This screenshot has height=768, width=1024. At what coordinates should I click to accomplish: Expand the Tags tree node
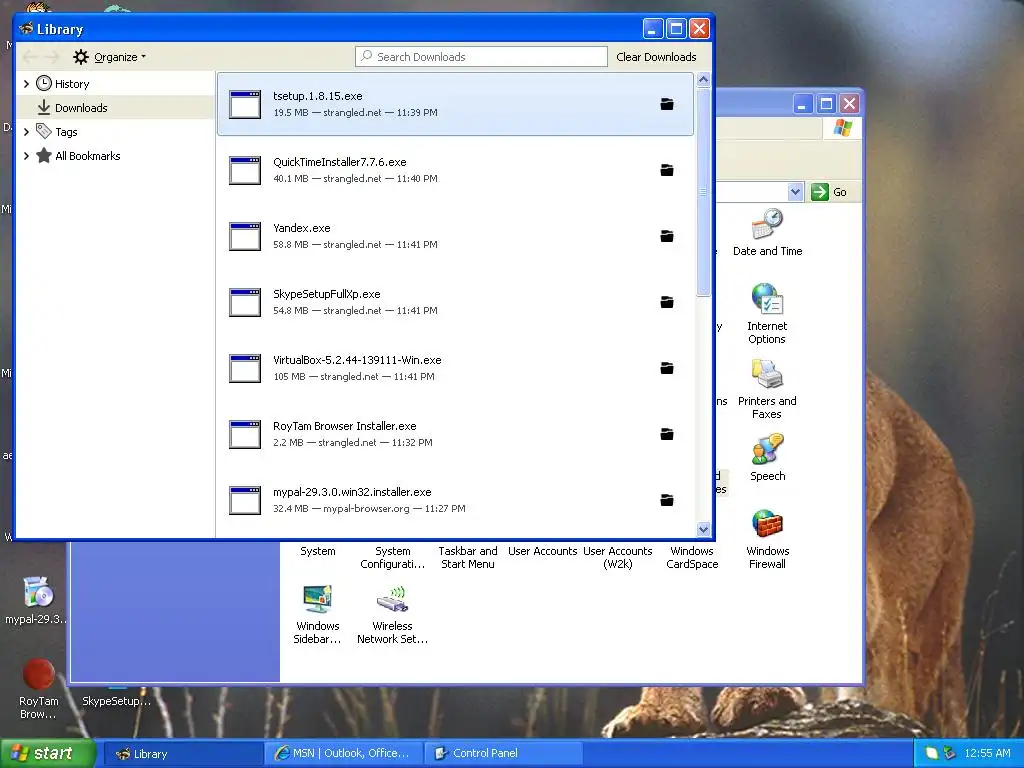pos(26,132)
